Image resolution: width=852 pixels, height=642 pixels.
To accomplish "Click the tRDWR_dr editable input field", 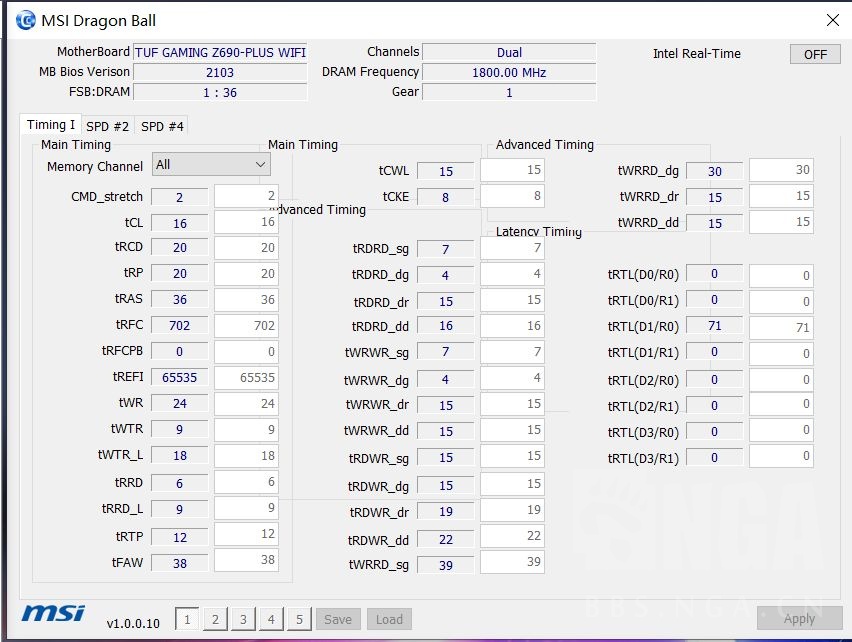I will click(512, 510).
